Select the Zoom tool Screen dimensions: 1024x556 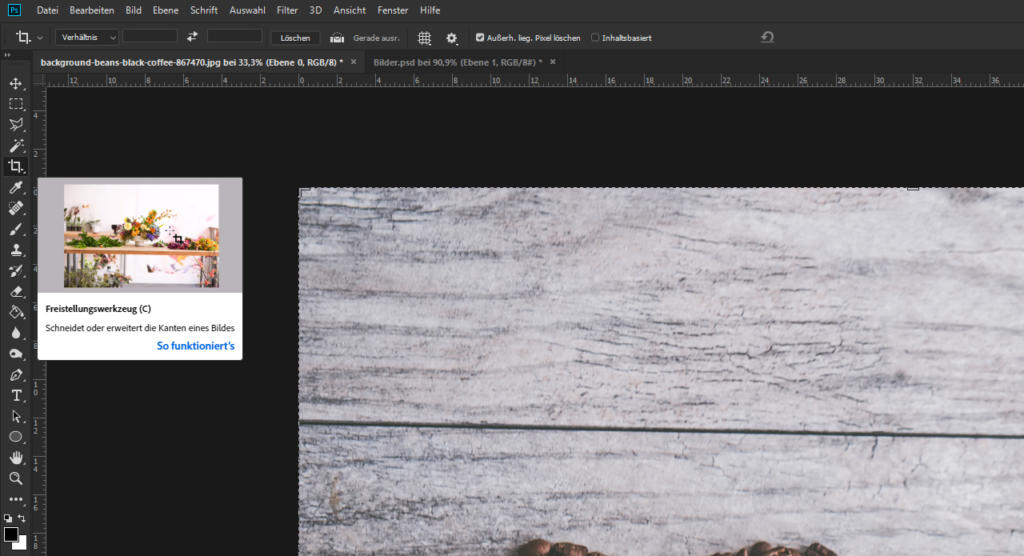(x=16, y=478)
